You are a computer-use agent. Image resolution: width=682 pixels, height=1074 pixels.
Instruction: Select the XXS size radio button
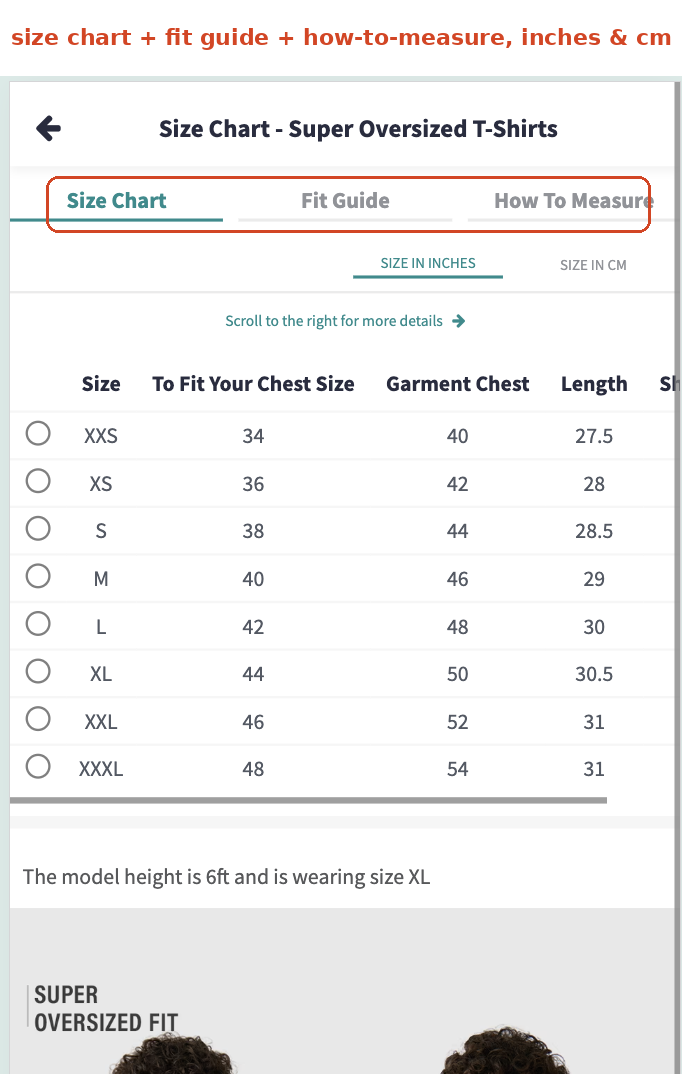(38, 433)
